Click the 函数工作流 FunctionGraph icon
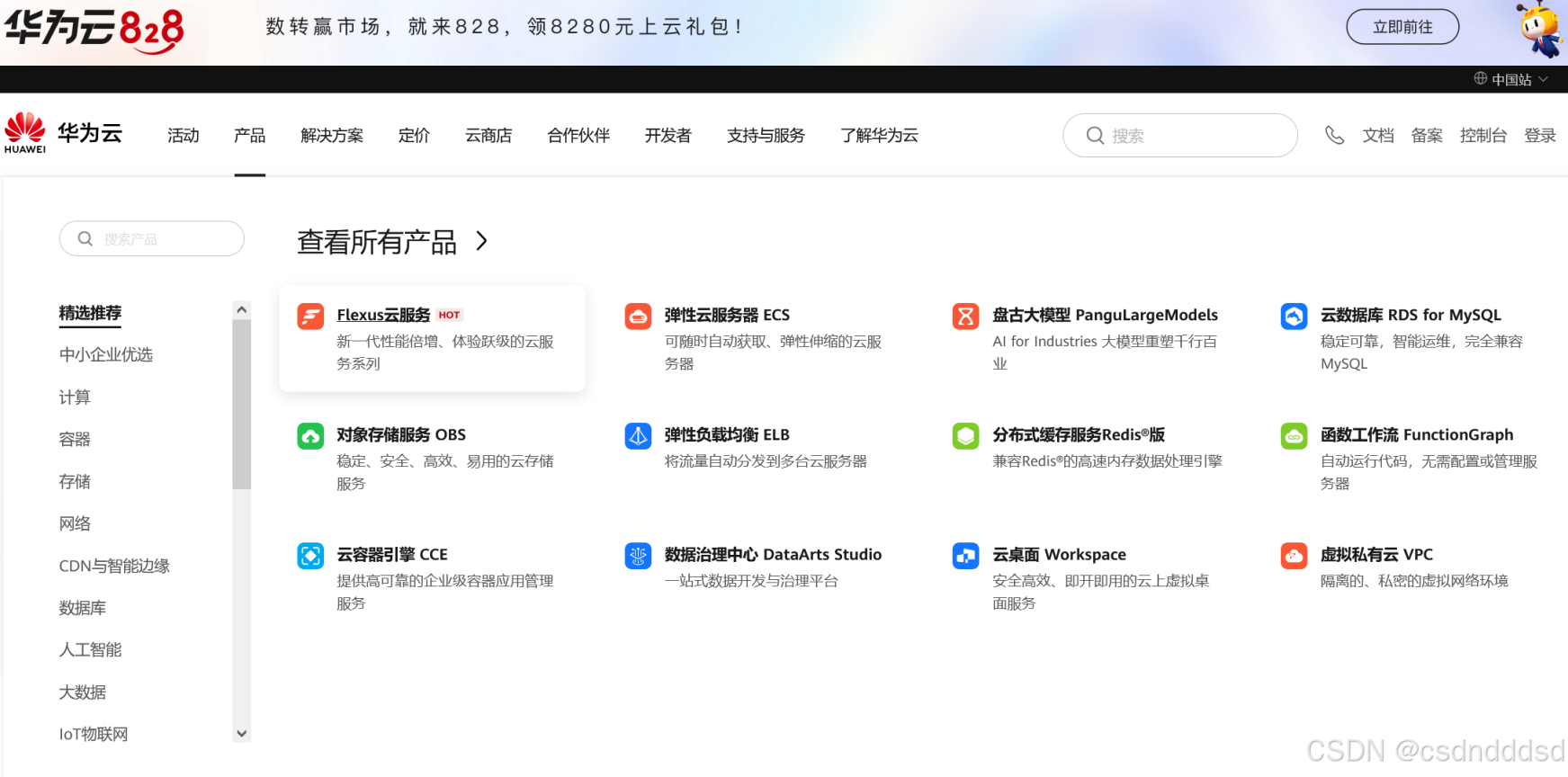Screen dimensions: 1568x777 point(1294,436)
